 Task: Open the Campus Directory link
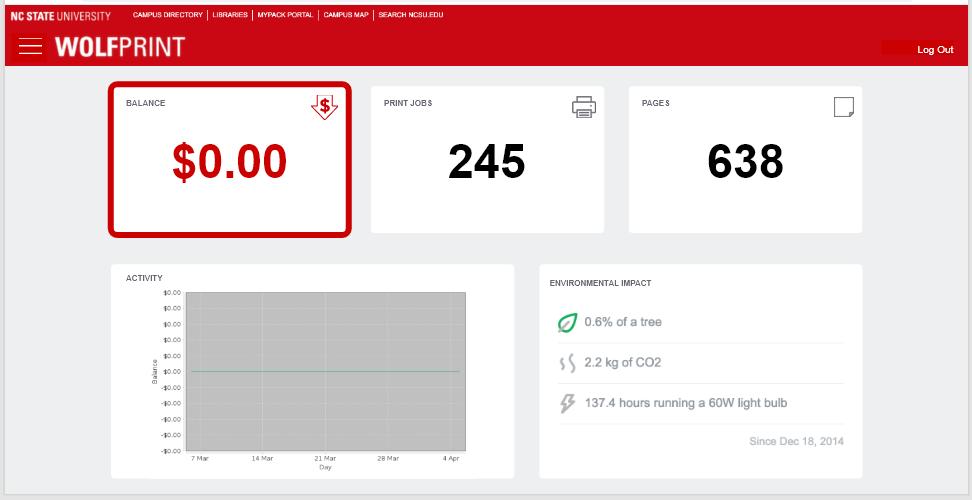pos(167,15)
